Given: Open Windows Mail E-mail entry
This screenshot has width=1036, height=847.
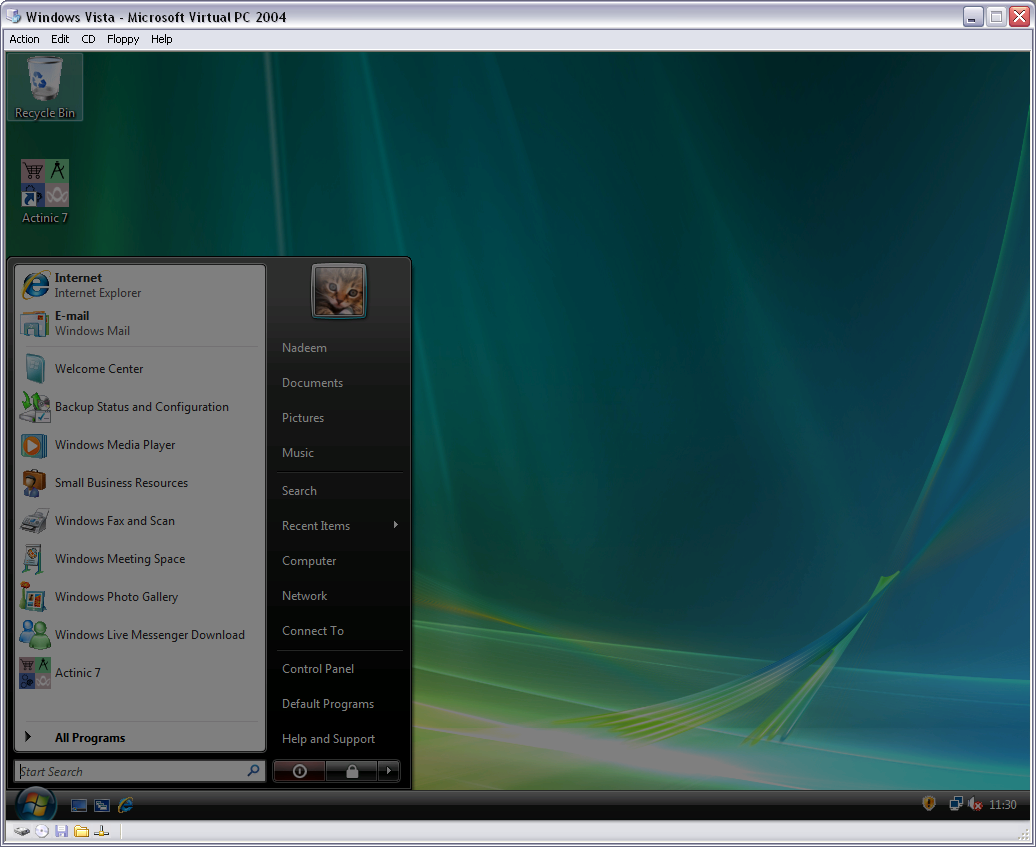Looking at the screenshot, I should [x=140, y=323].
